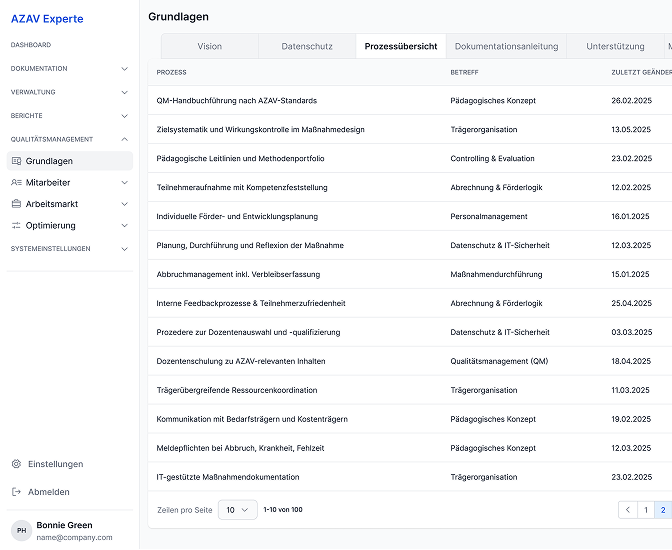Viewport: 672px width, 550px height.
Task: Open row Individuelle Förder- und Entwicklungsplanung
Action: click(410, 216)
